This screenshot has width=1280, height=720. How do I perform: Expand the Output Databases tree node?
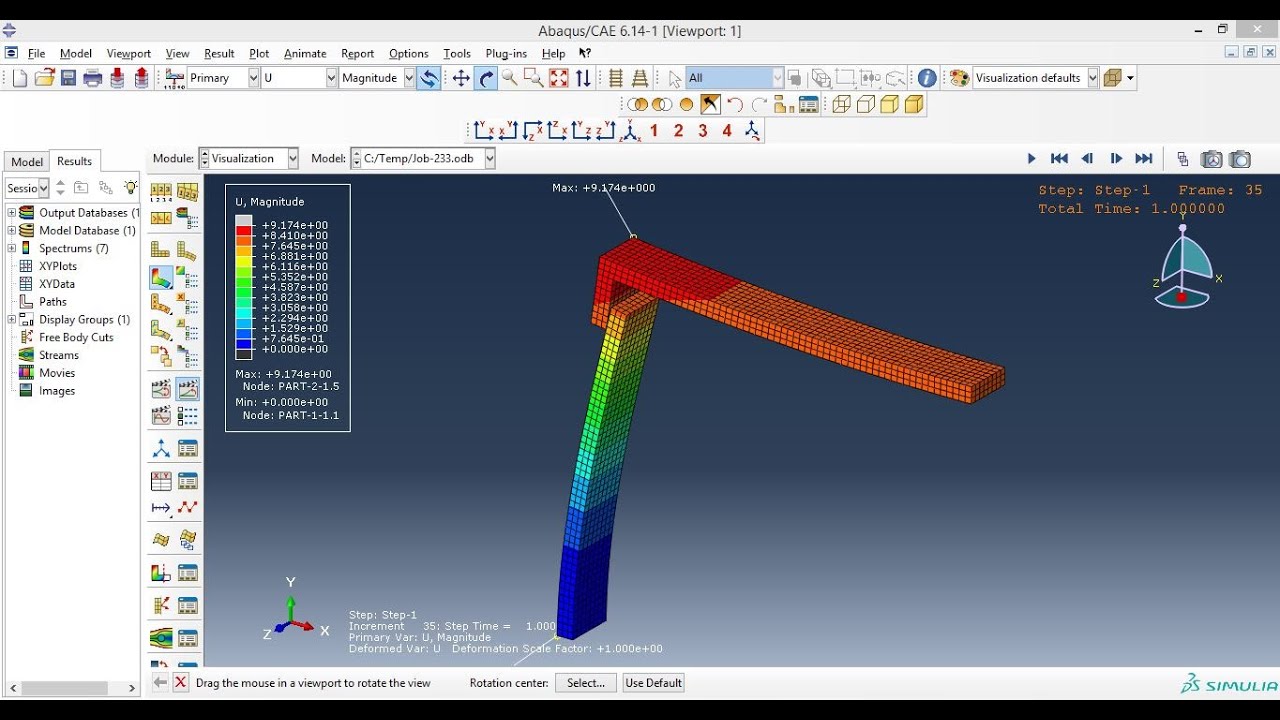[x=12, y=213]
